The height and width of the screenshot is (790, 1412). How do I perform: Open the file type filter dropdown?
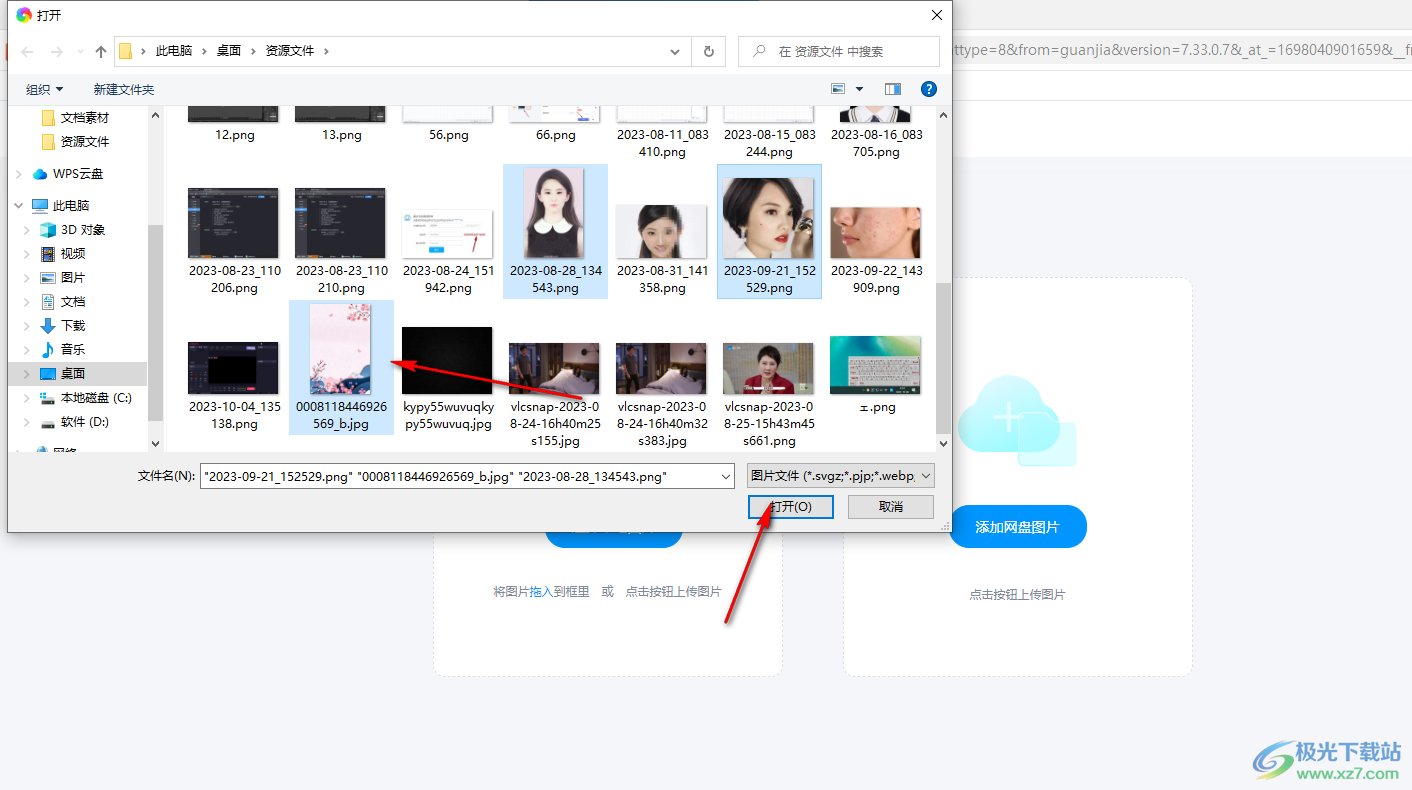(840, 476)
